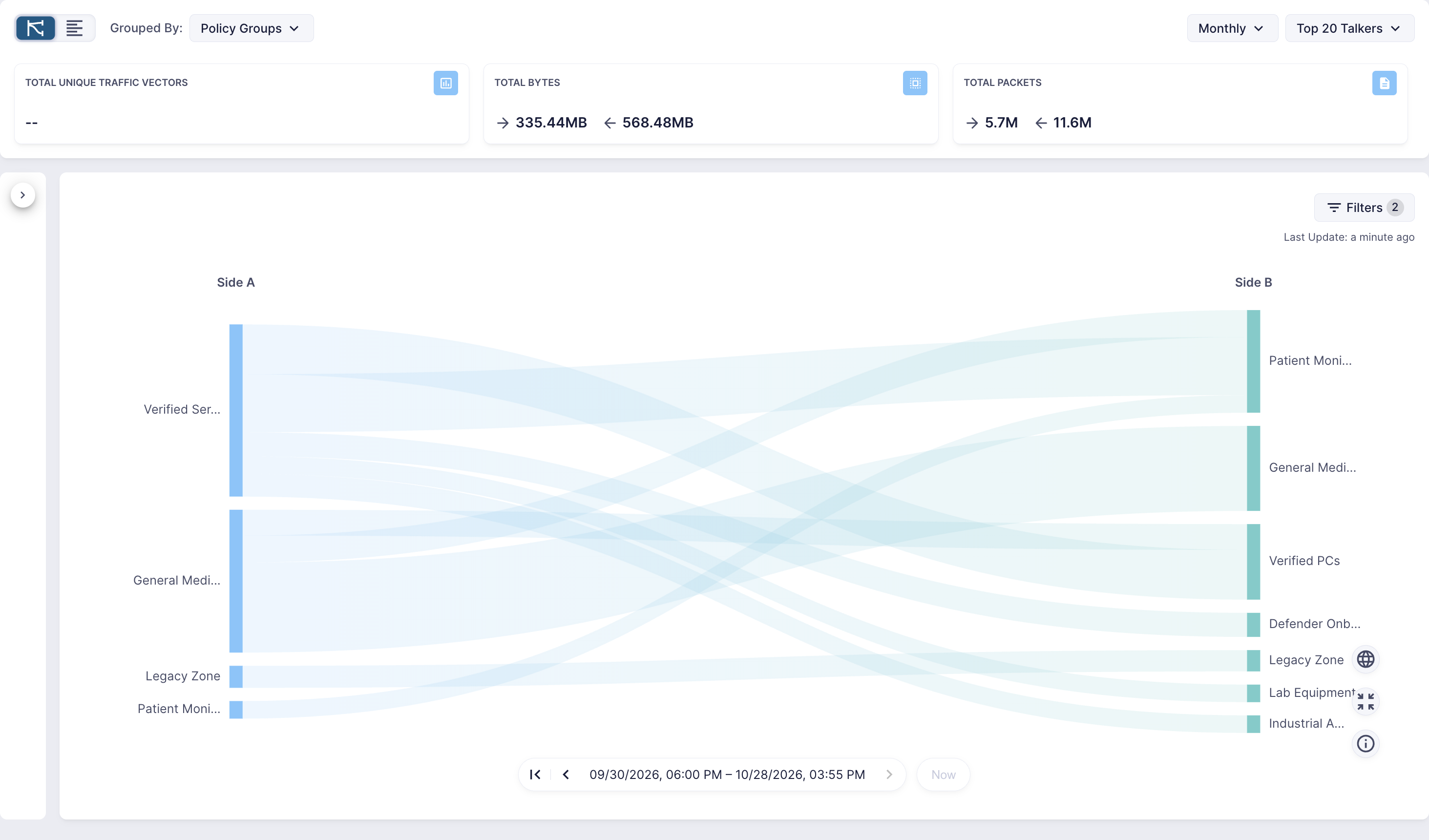
Task: Click the incoming bytes value 568.48MB
Action: click(x=658, y=123)
